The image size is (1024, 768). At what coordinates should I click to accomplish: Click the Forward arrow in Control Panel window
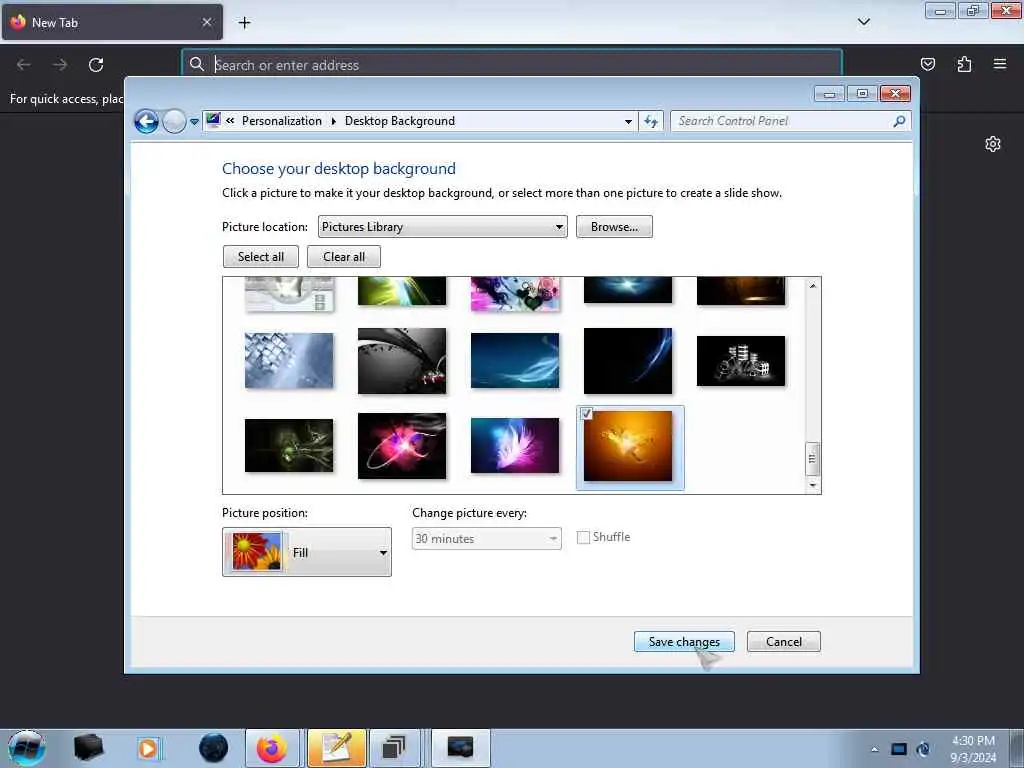tap(174, 121)
